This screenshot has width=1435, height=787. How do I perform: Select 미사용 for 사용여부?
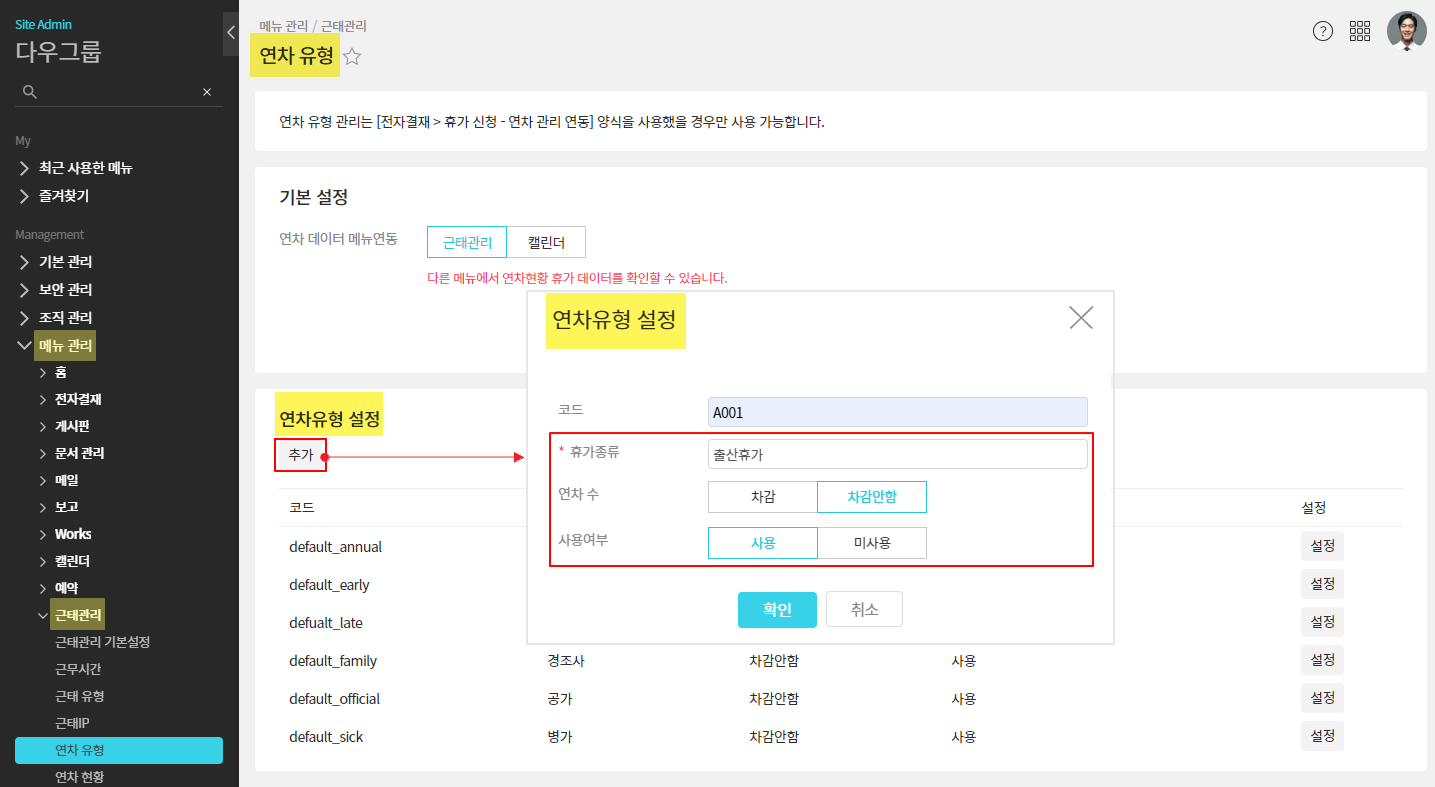coord(872,543)
